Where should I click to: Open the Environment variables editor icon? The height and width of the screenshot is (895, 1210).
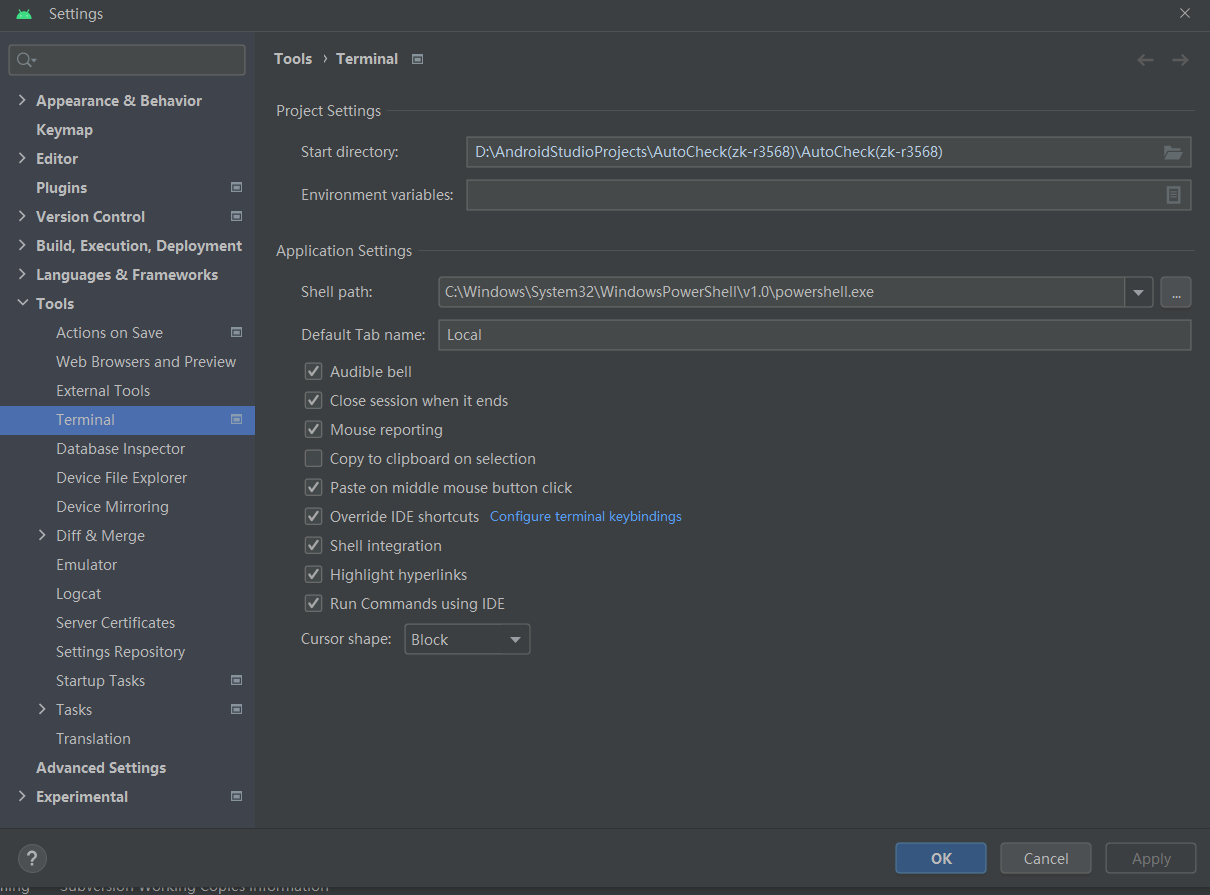click(1173, 195)
